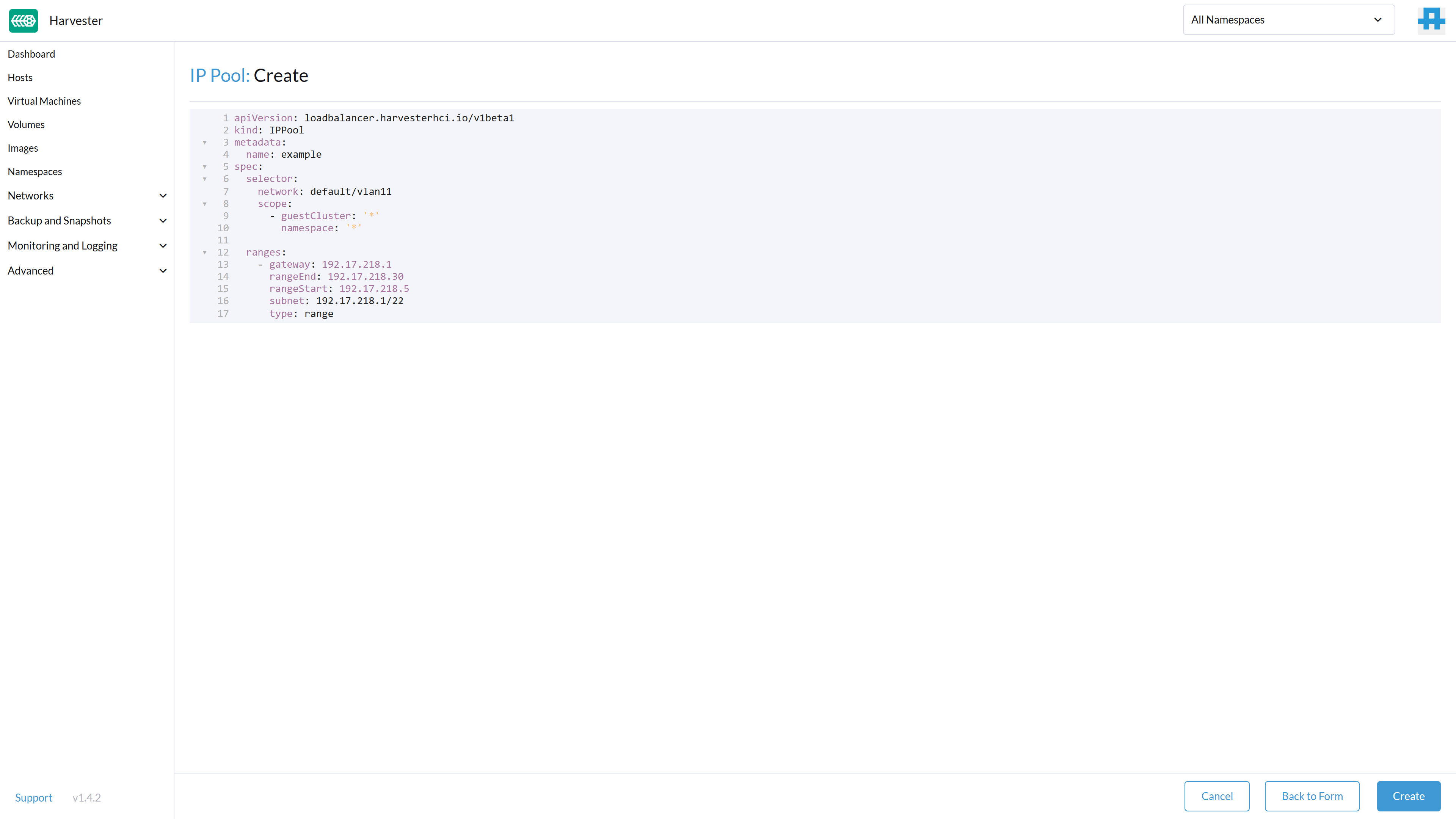The image size is (1456, 819).
Task: Collapse the spec block fold arrow
Action: pos(205,167)
